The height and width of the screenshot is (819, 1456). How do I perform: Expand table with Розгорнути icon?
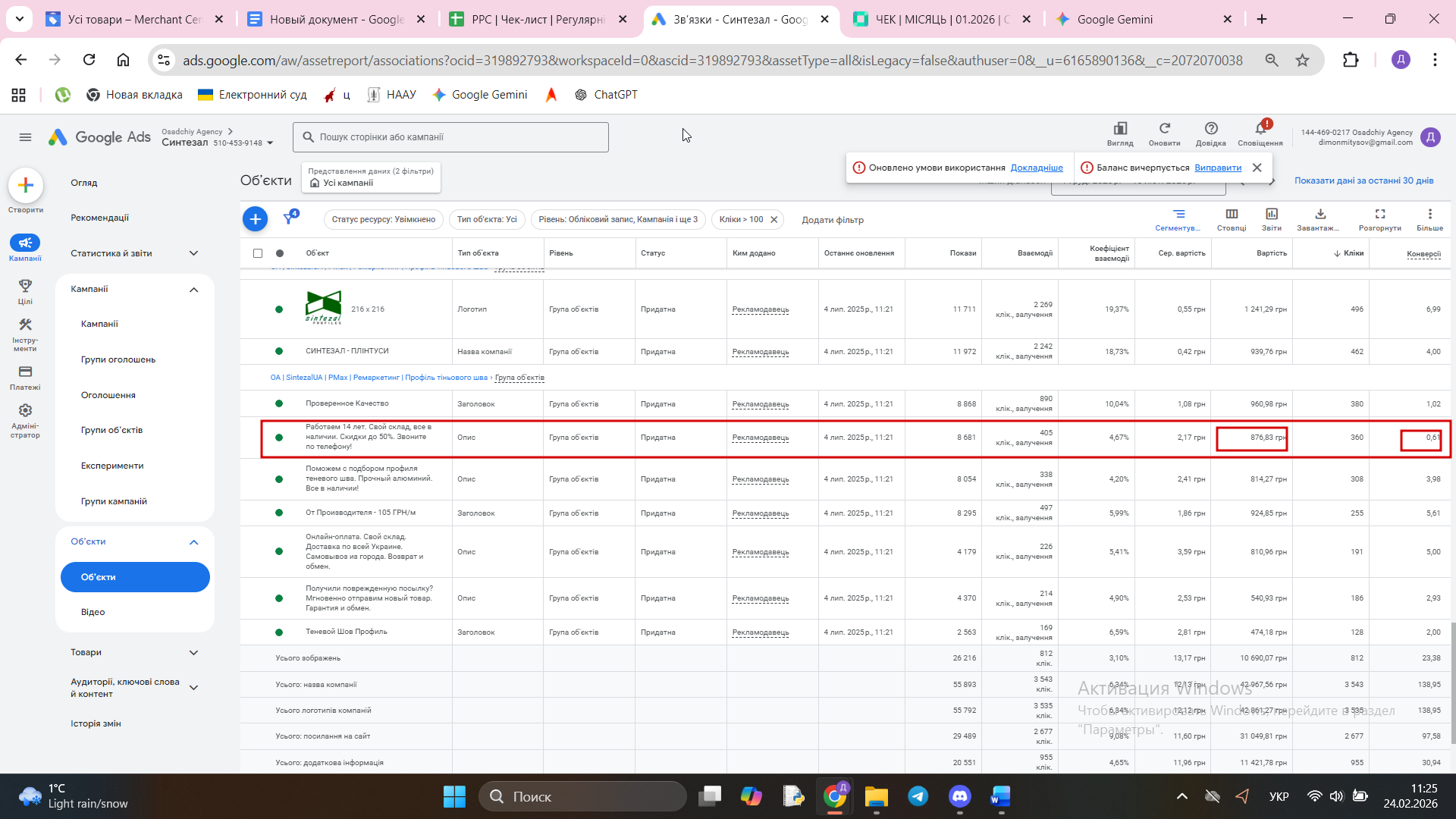pyautogui.click(x=1379, y=215)
